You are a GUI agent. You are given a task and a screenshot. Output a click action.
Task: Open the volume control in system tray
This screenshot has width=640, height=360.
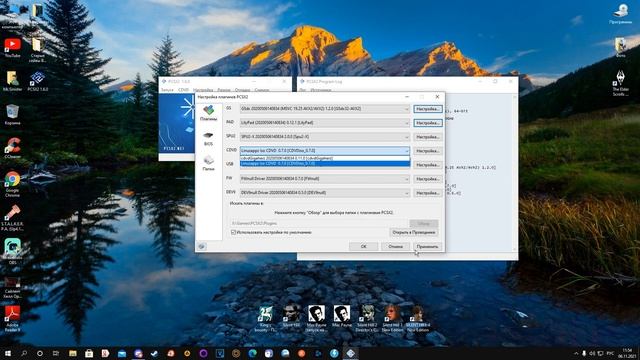click(592, 353)
